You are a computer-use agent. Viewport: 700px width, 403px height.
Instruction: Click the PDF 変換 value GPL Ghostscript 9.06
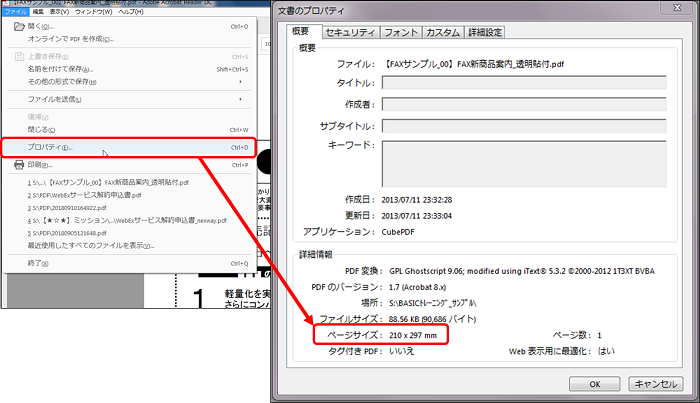(522, 271)
